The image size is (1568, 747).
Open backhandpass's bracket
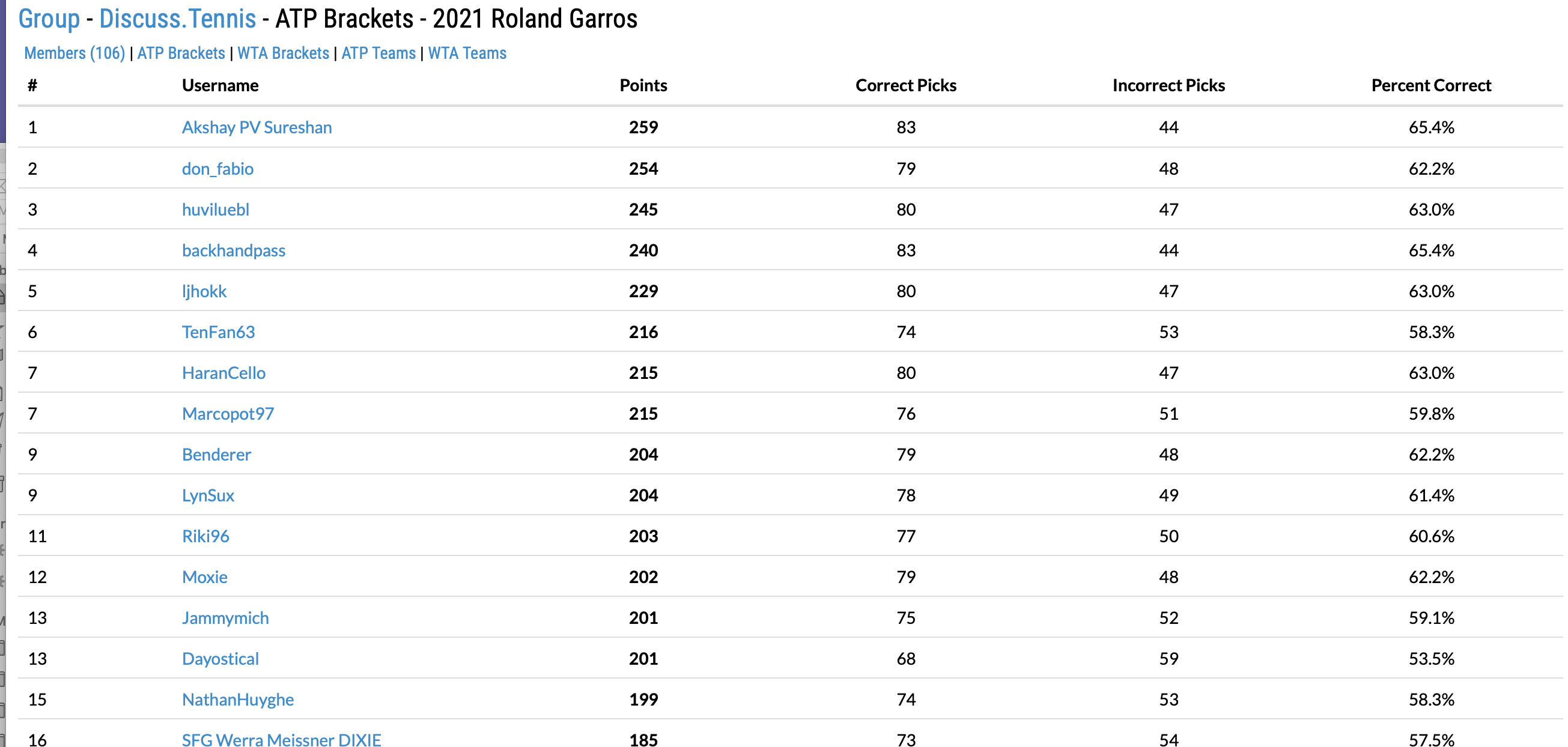(233, 250)
